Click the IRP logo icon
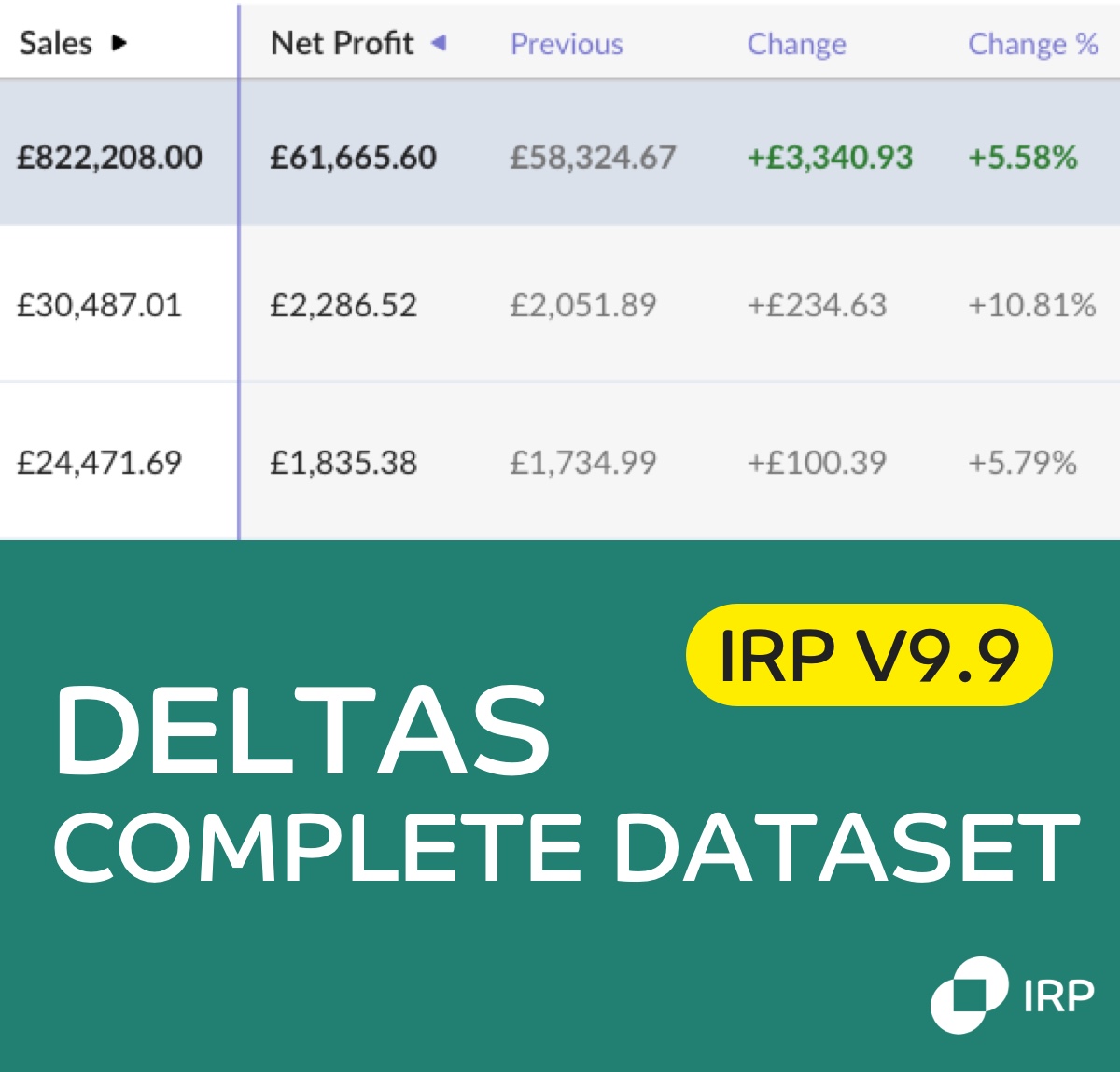The width and height of the screenshot is (1120, 1072). tap(970, 995)
